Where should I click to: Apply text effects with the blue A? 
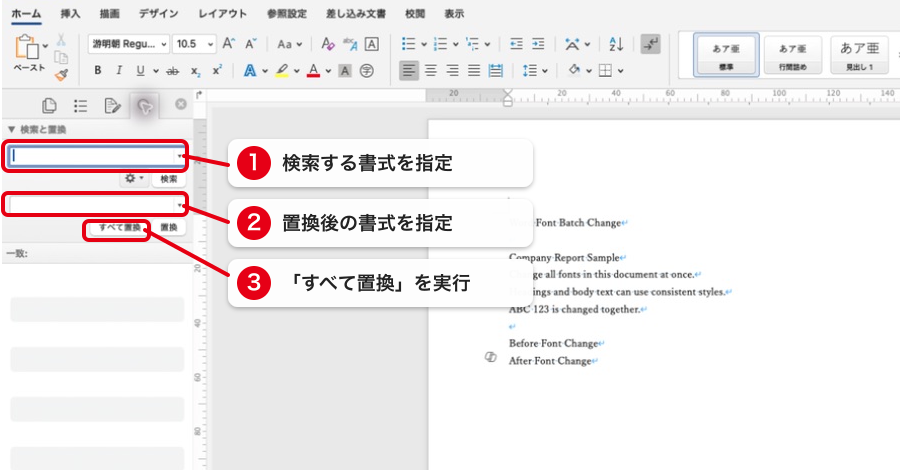pyautogui.click(x=250, y=70)
